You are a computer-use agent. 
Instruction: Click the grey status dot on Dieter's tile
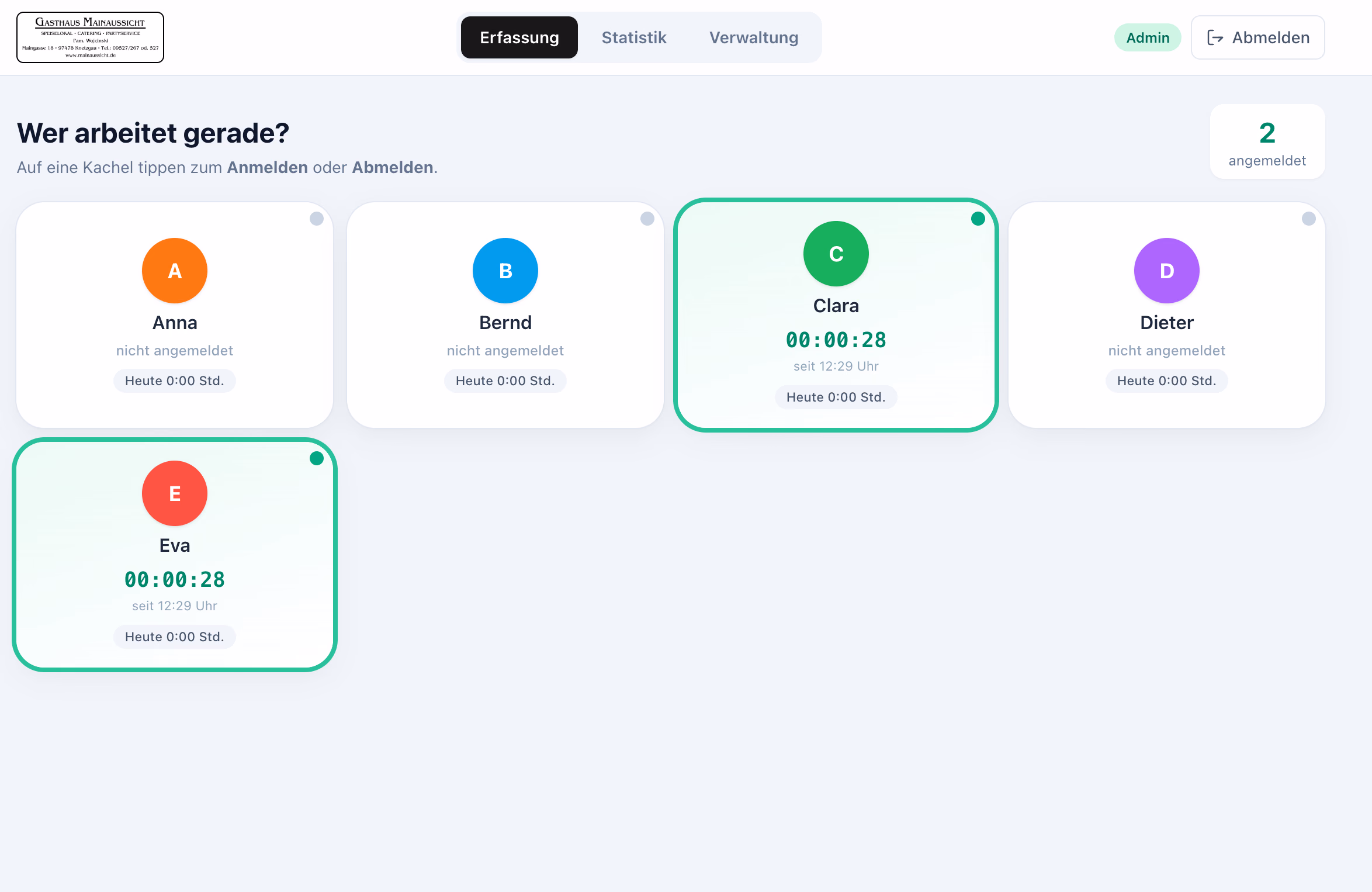coord(1309,219)
